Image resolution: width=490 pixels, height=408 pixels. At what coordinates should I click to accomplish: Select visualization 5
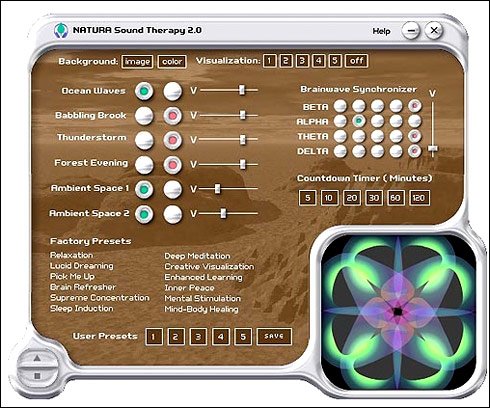click(x=335, y=61)
